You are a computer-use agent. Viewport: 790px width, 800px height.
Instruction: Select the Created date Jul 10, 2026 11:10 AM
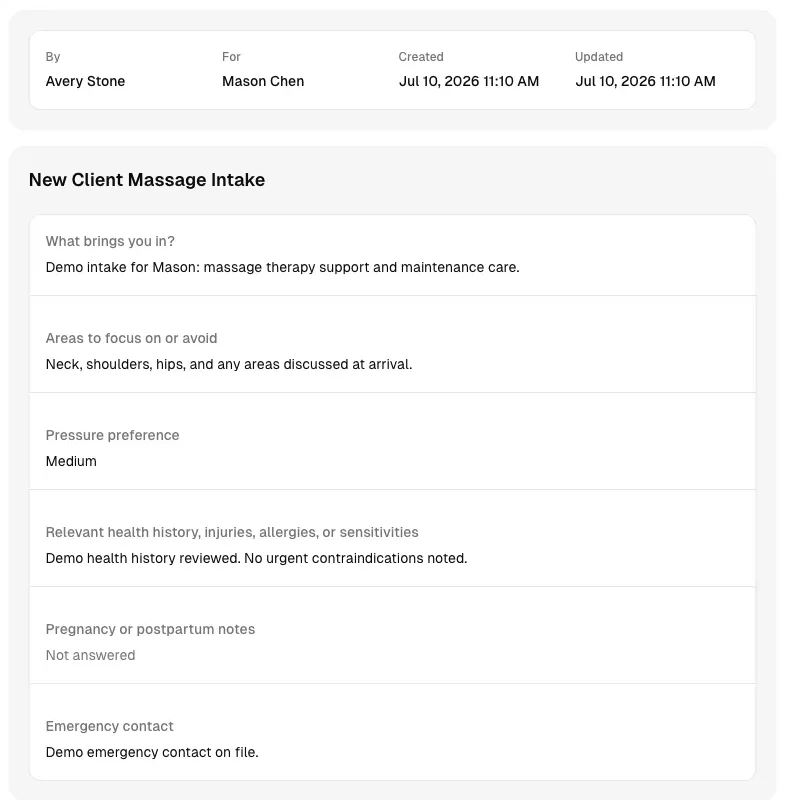[x=468, y=81]
